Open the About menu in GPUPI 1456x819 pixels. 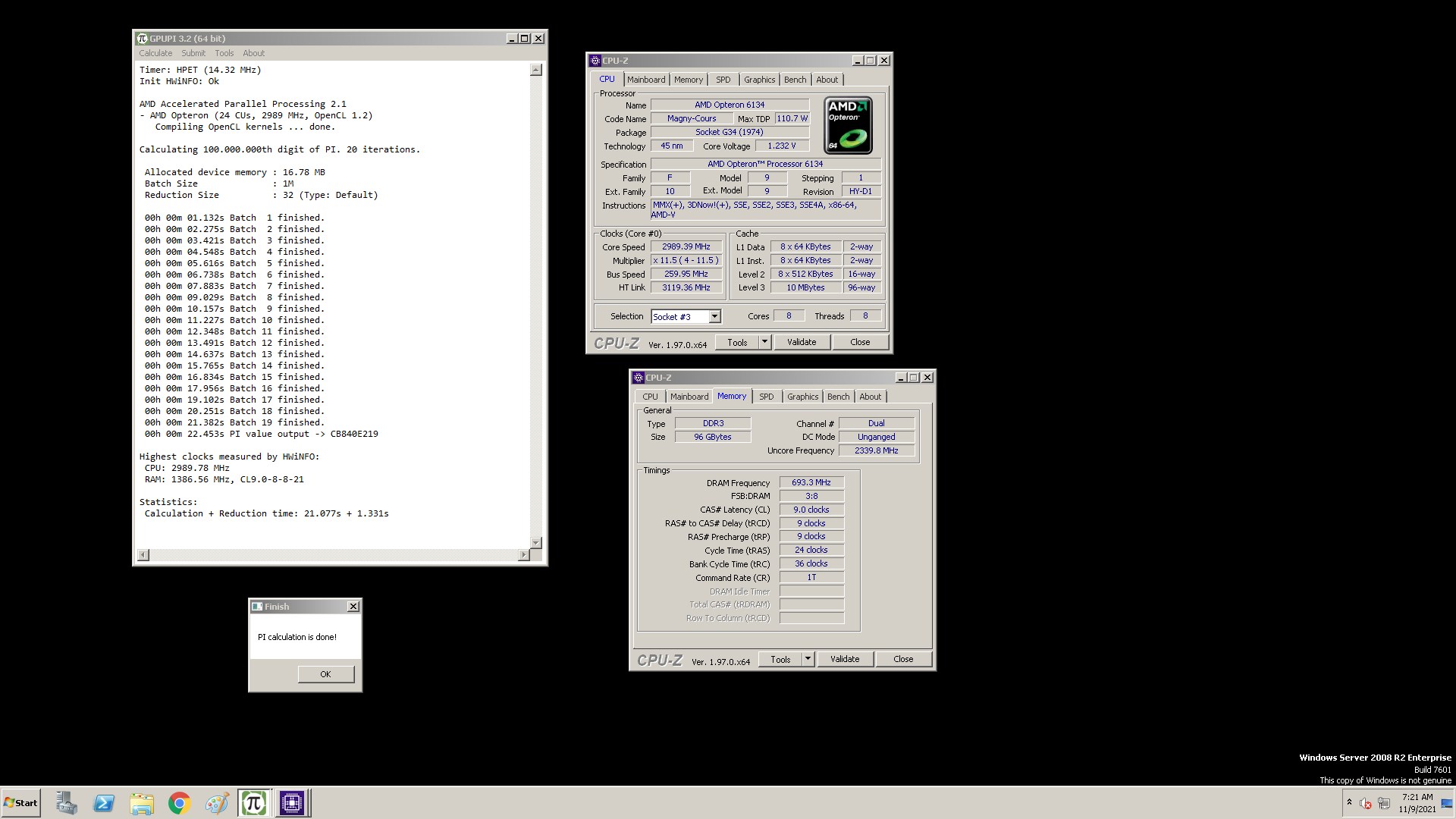tap(253, 53)
